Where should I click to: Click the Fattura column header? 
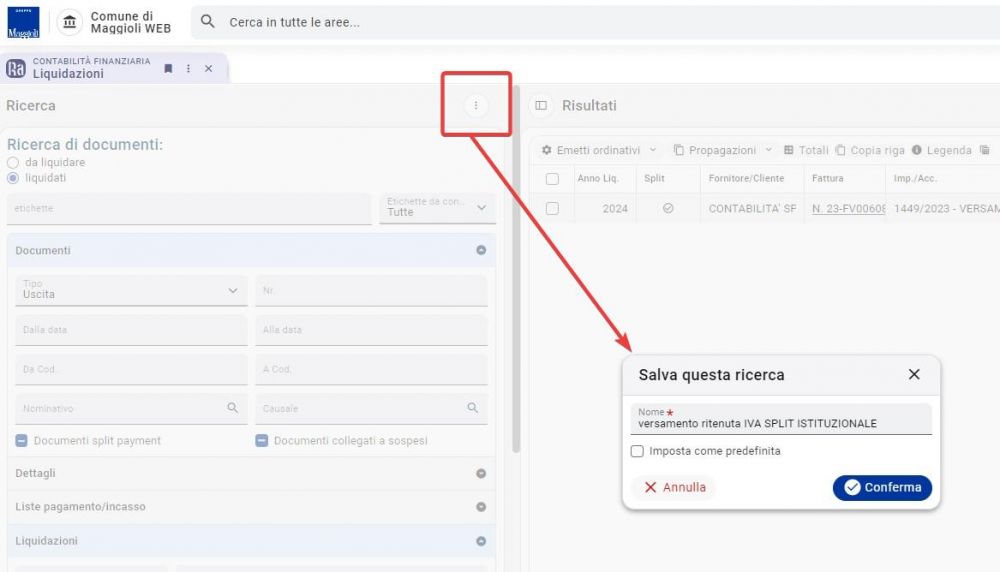pyautogui.click(x=827, y=179)
